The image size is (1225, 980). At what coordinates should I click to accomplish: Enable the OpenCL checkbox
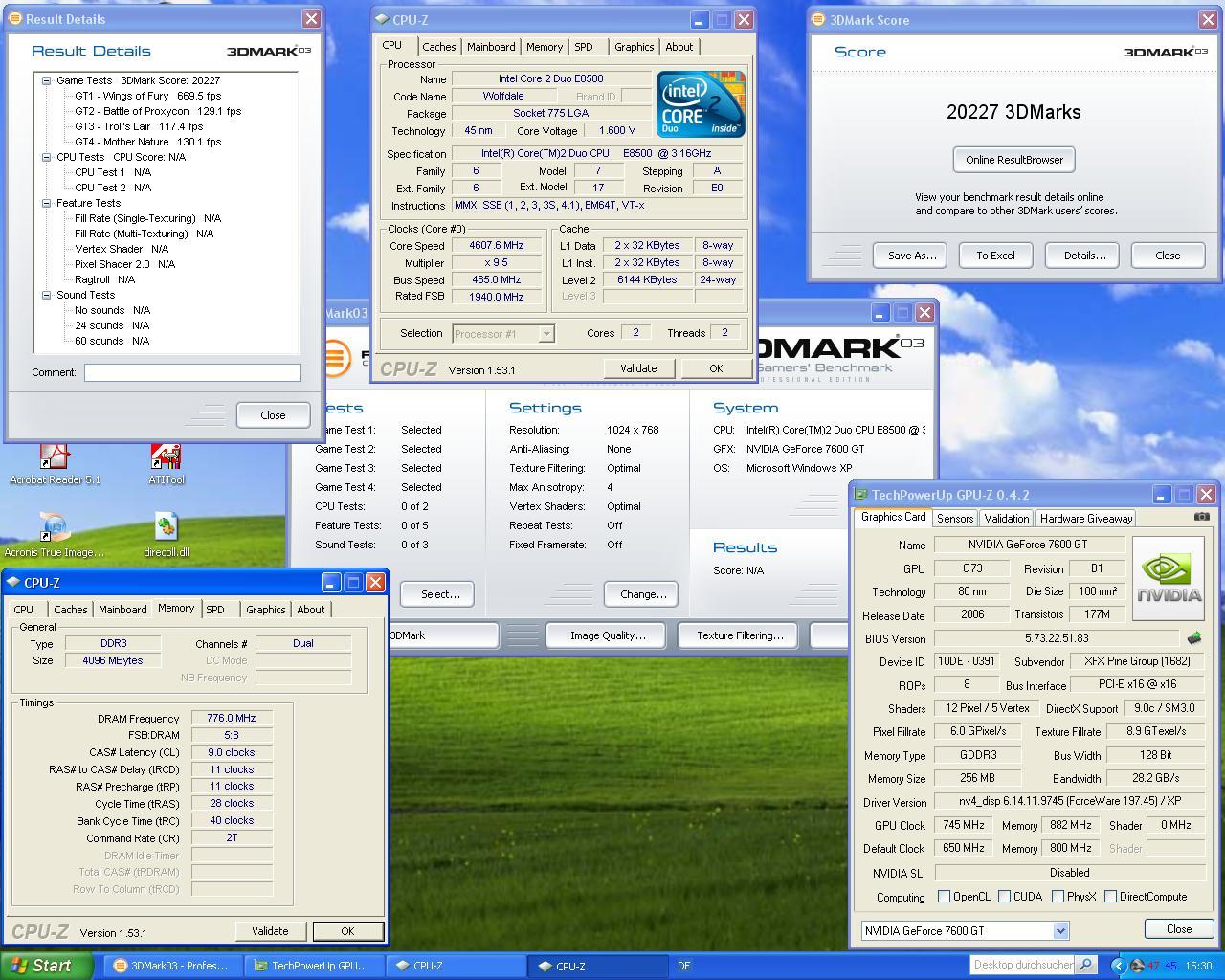click(945, 897)
